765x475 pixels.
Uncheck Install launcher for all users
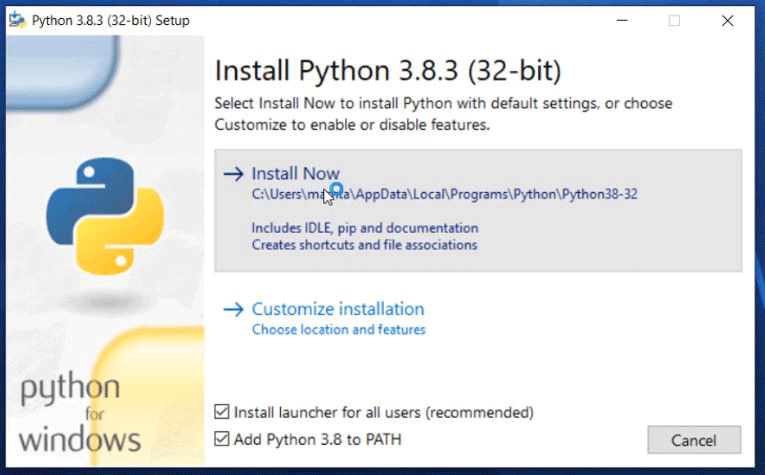click(221, 412)
